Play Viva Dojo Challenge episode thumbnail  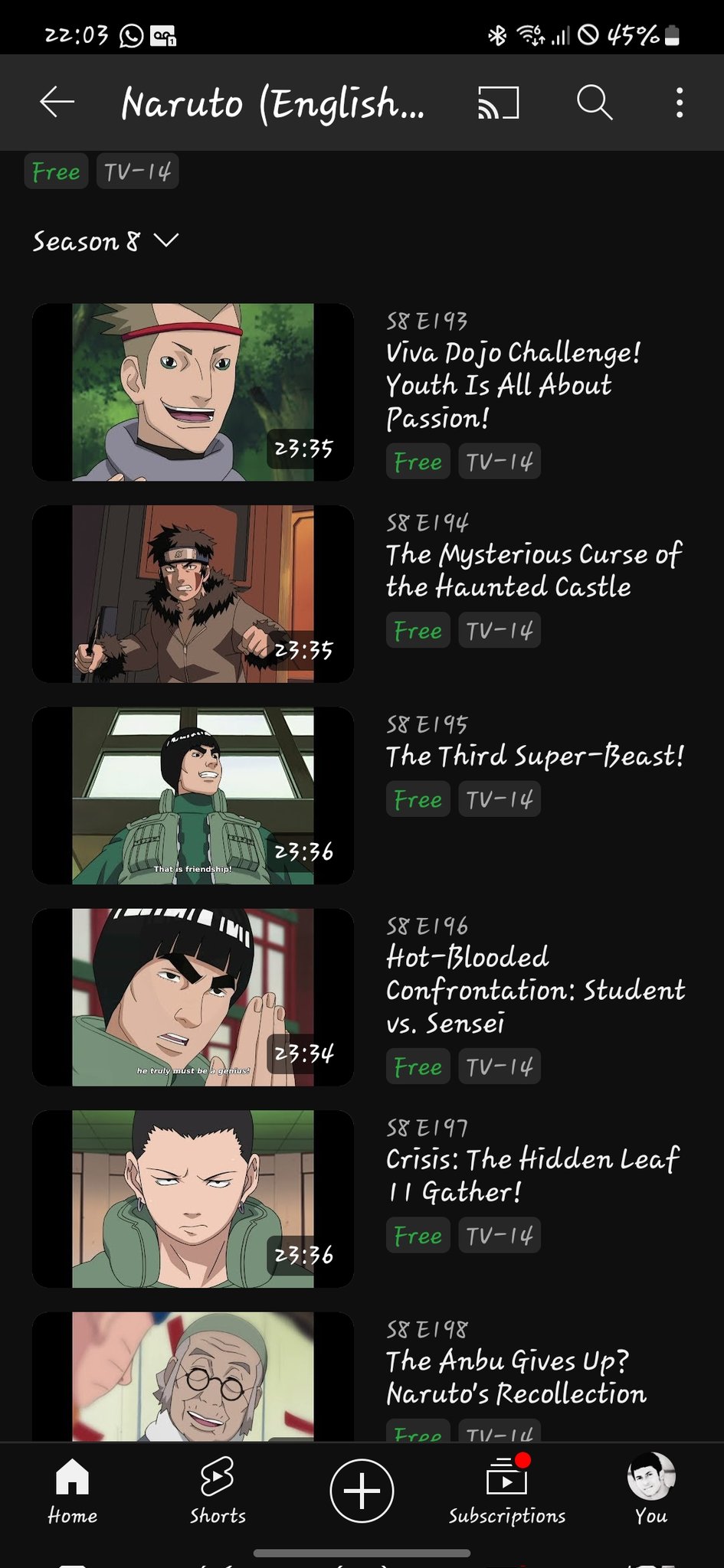[193, 392]
